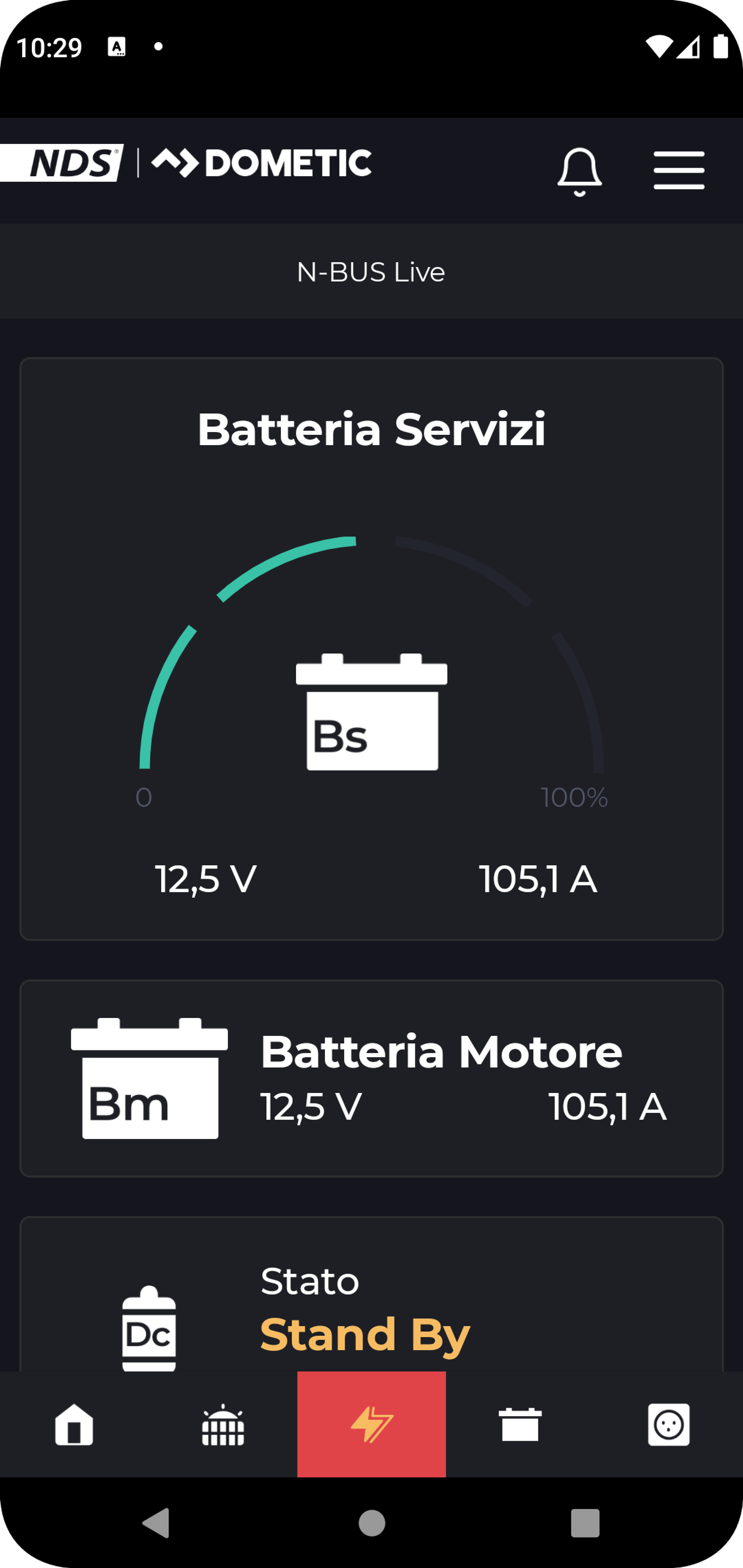Open the notifications bell
The image size is (743, 1568).
point(579,171)
